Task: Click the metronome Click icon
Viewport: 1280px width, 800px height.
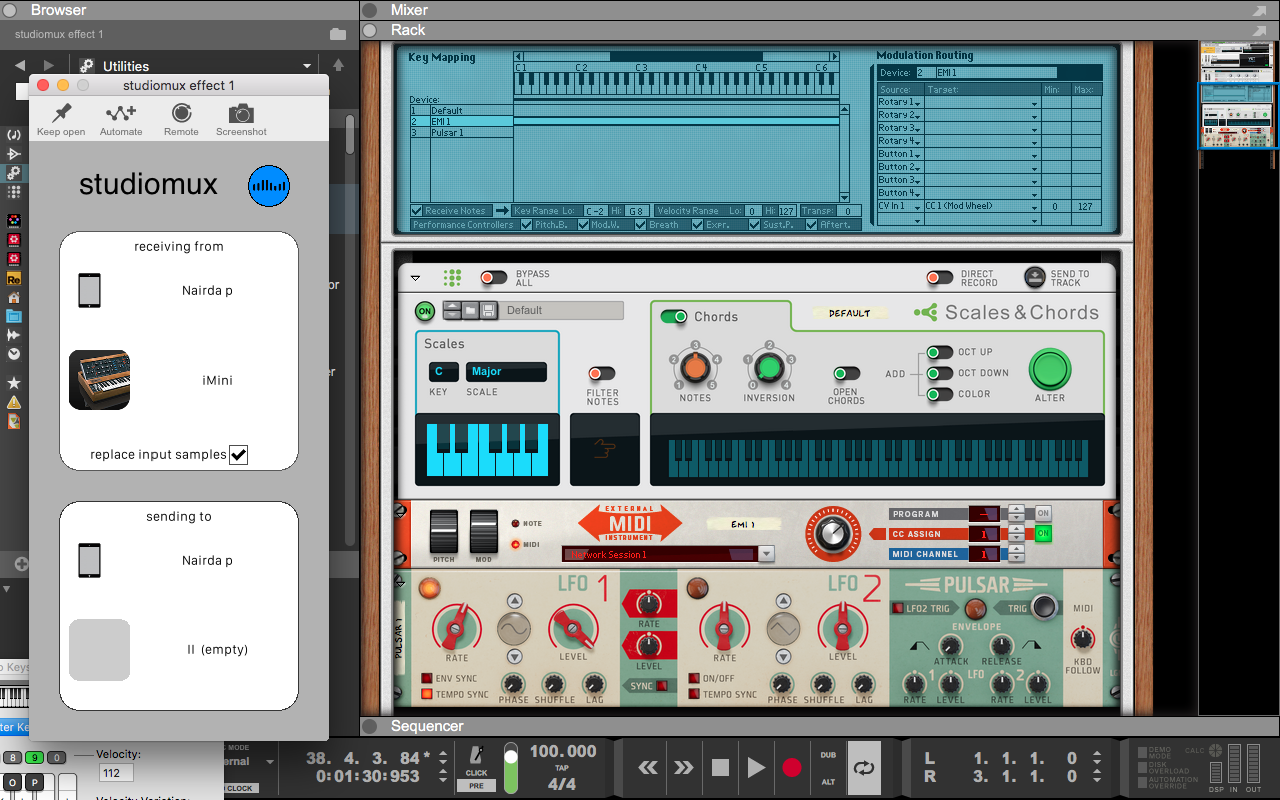Action: [477, 756]
